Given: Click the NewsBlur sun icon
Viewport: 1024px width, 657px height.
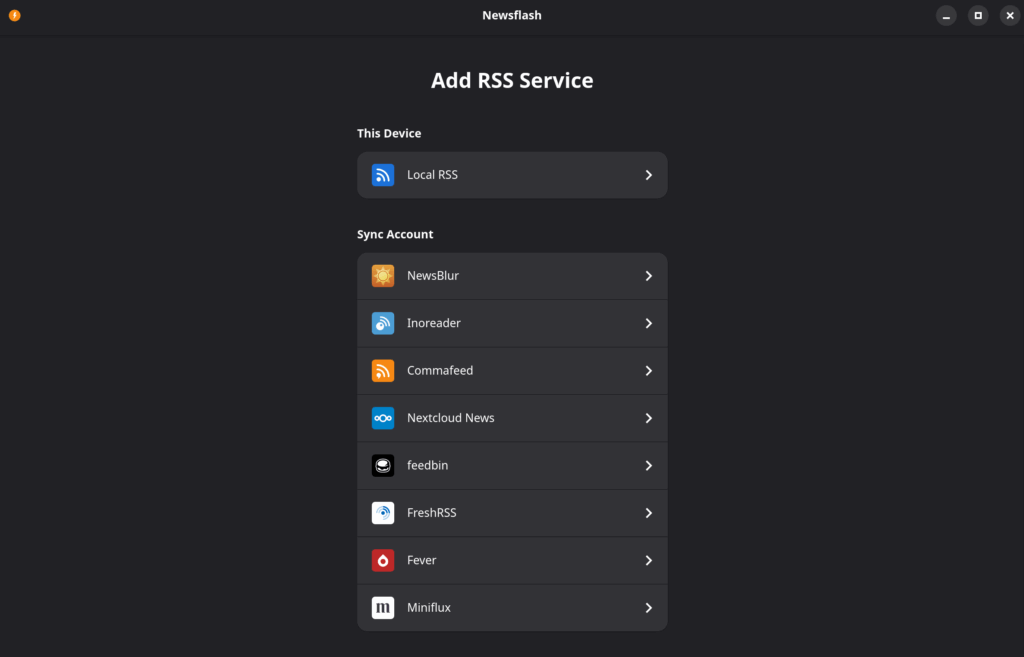Looking at the screenshot, I should 383,276.
